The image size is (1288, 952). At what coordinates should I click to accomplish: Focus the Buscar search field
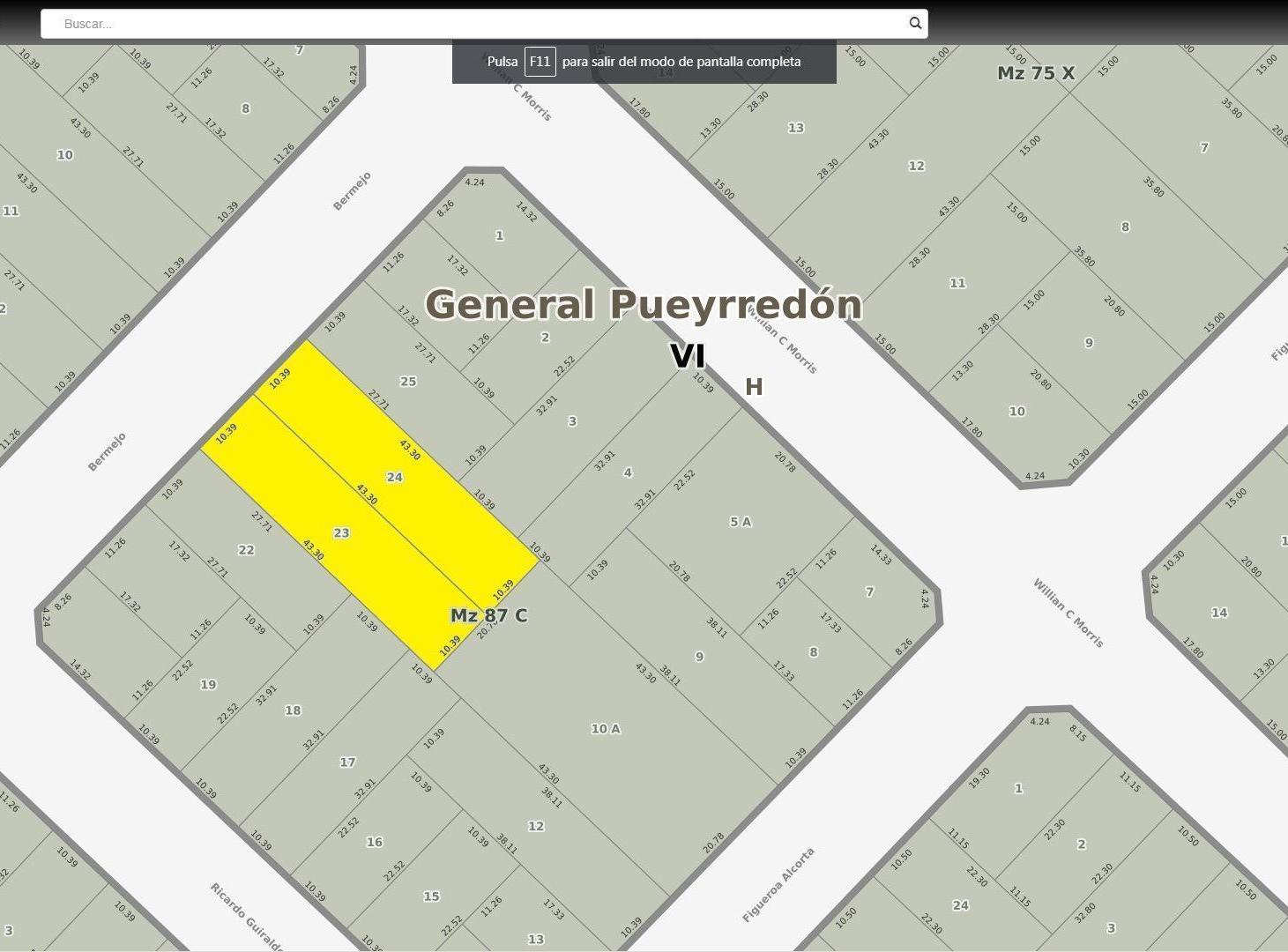tap(483, 24)
